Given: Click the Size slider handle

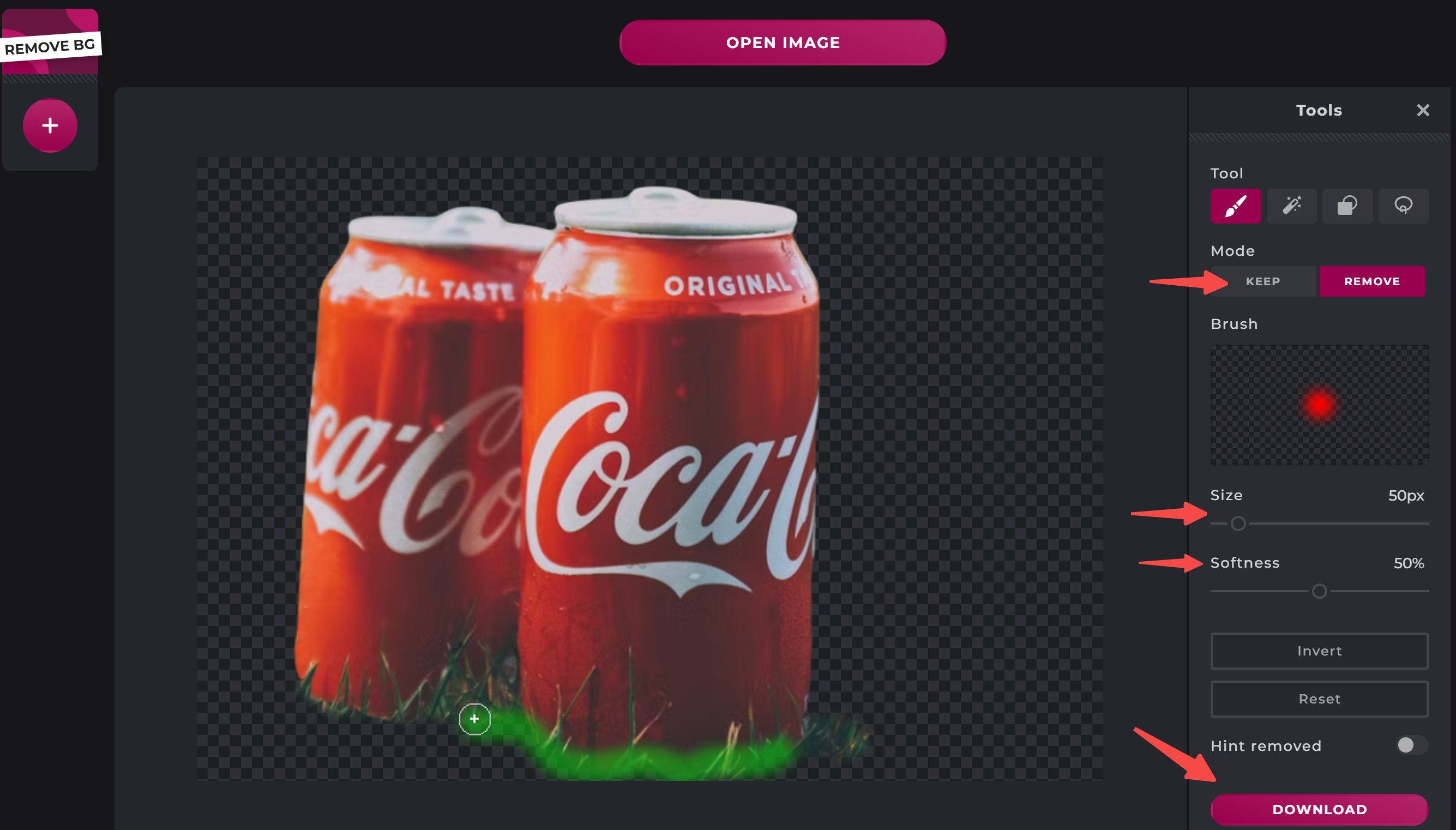Looking at the screenshot, I should coord(1238,524).
